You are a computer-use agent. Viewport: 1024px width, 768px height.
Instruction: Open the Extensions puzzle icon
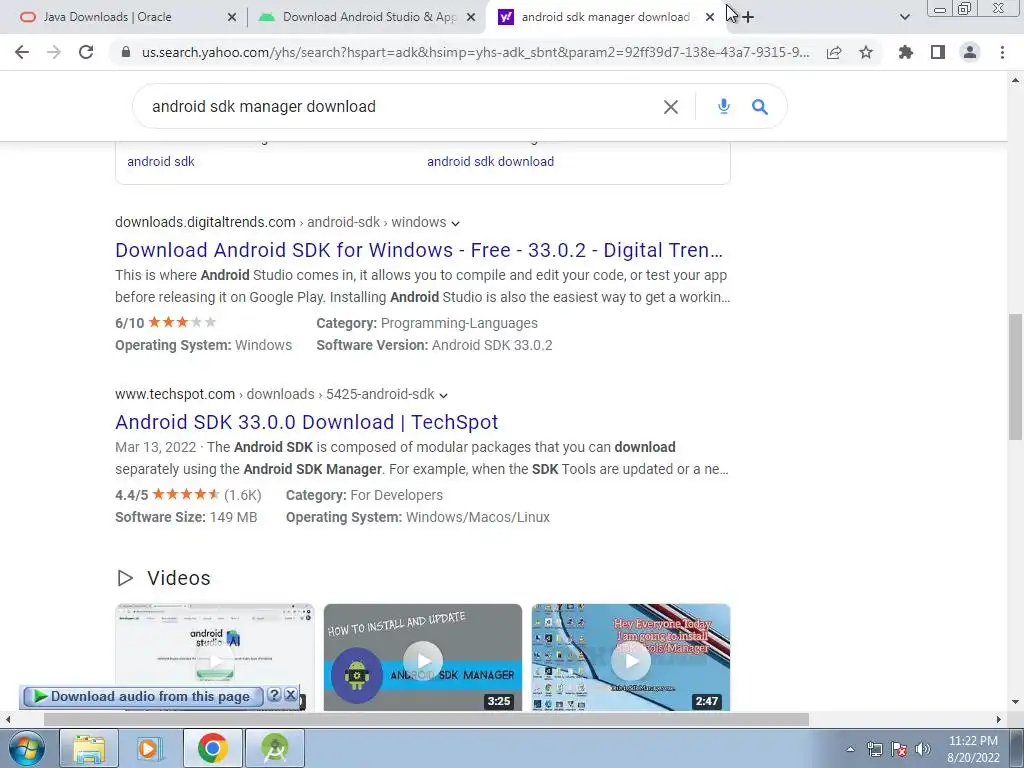pyautogui.click(x=906, y=52)
